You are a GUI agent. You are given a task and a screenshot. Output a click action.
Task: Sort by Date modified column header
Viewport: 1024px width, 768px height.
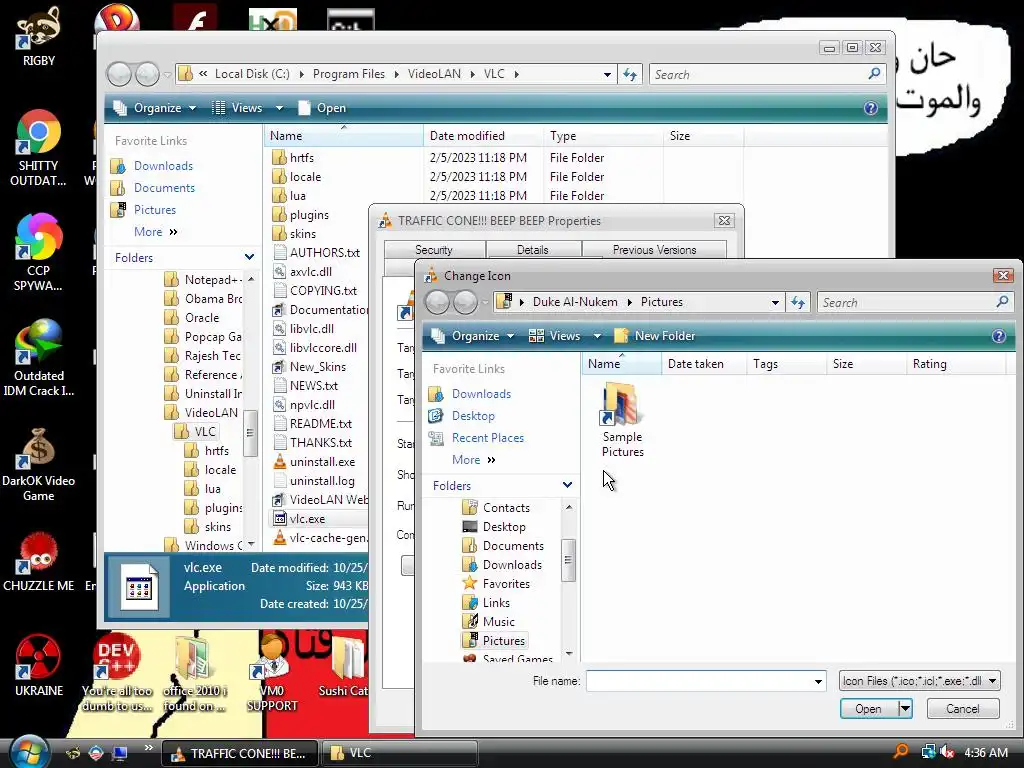click(x=483, y=136)
